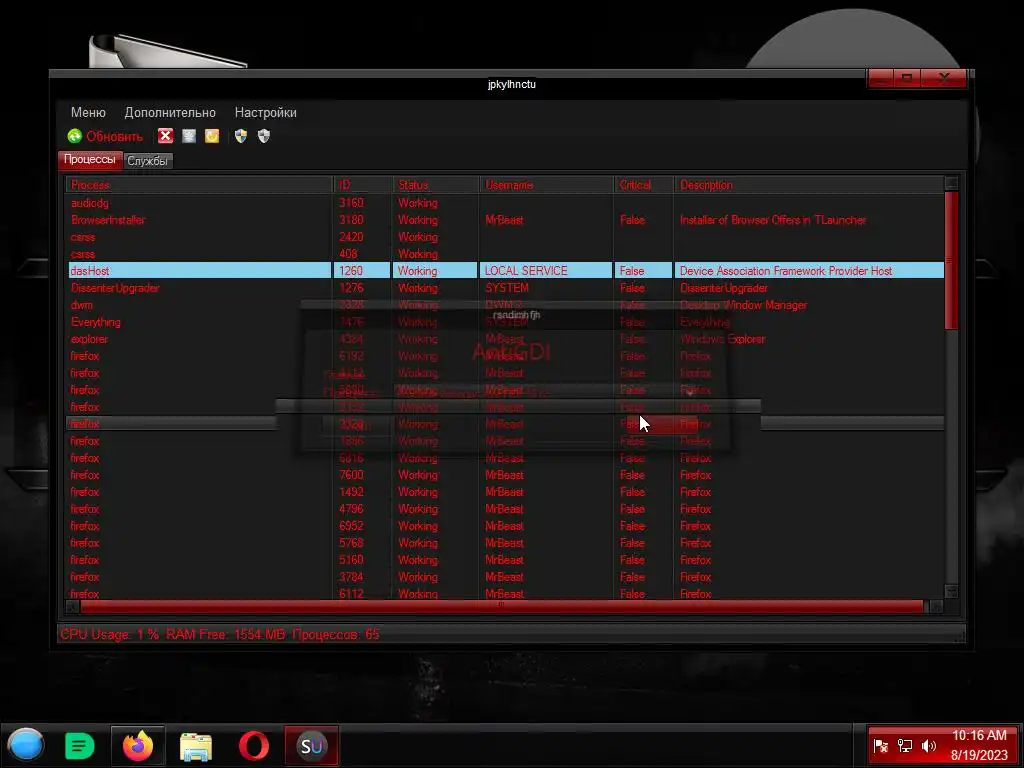Viewport: 1024px width, 768px height.
Task: Click the horizontal scrollbar thumb below process list
Action: pyautogui.click(x=502, y=606)
